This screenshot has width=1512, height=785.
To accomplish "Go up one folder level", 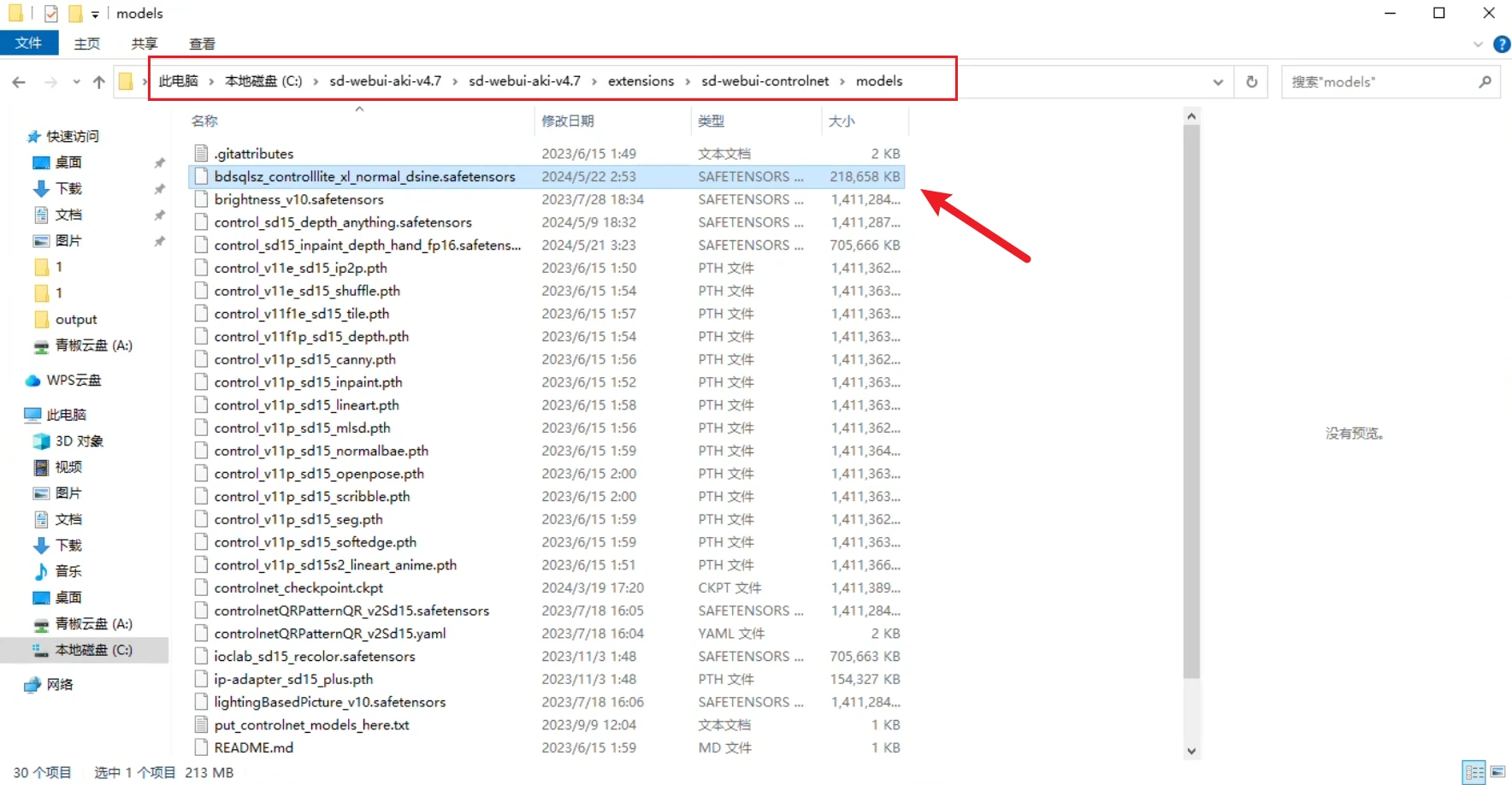I will point(99,82).
